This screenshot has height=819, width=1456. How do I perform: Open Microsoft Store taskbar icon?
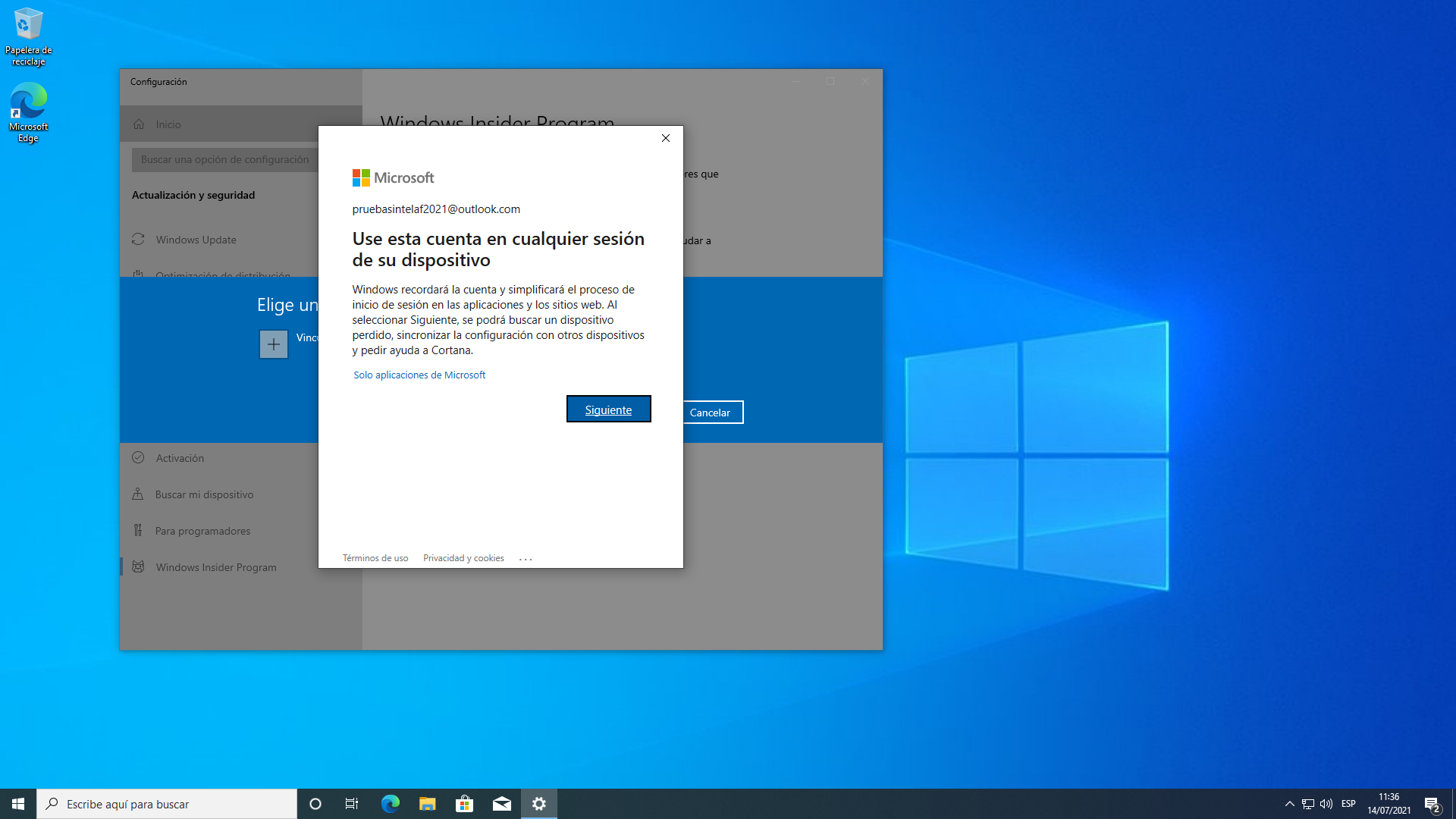(464, 804)
